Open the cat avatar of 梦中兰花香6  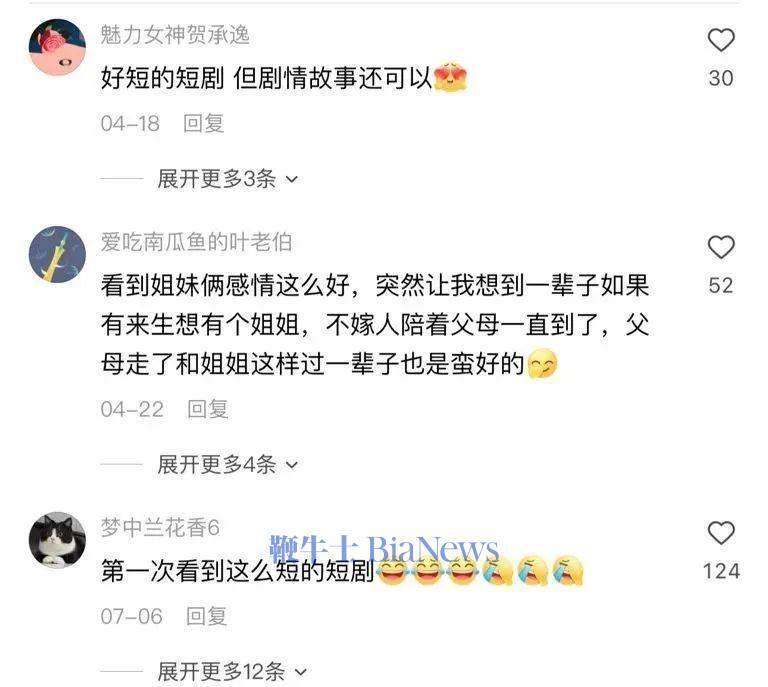click(57, 540)
